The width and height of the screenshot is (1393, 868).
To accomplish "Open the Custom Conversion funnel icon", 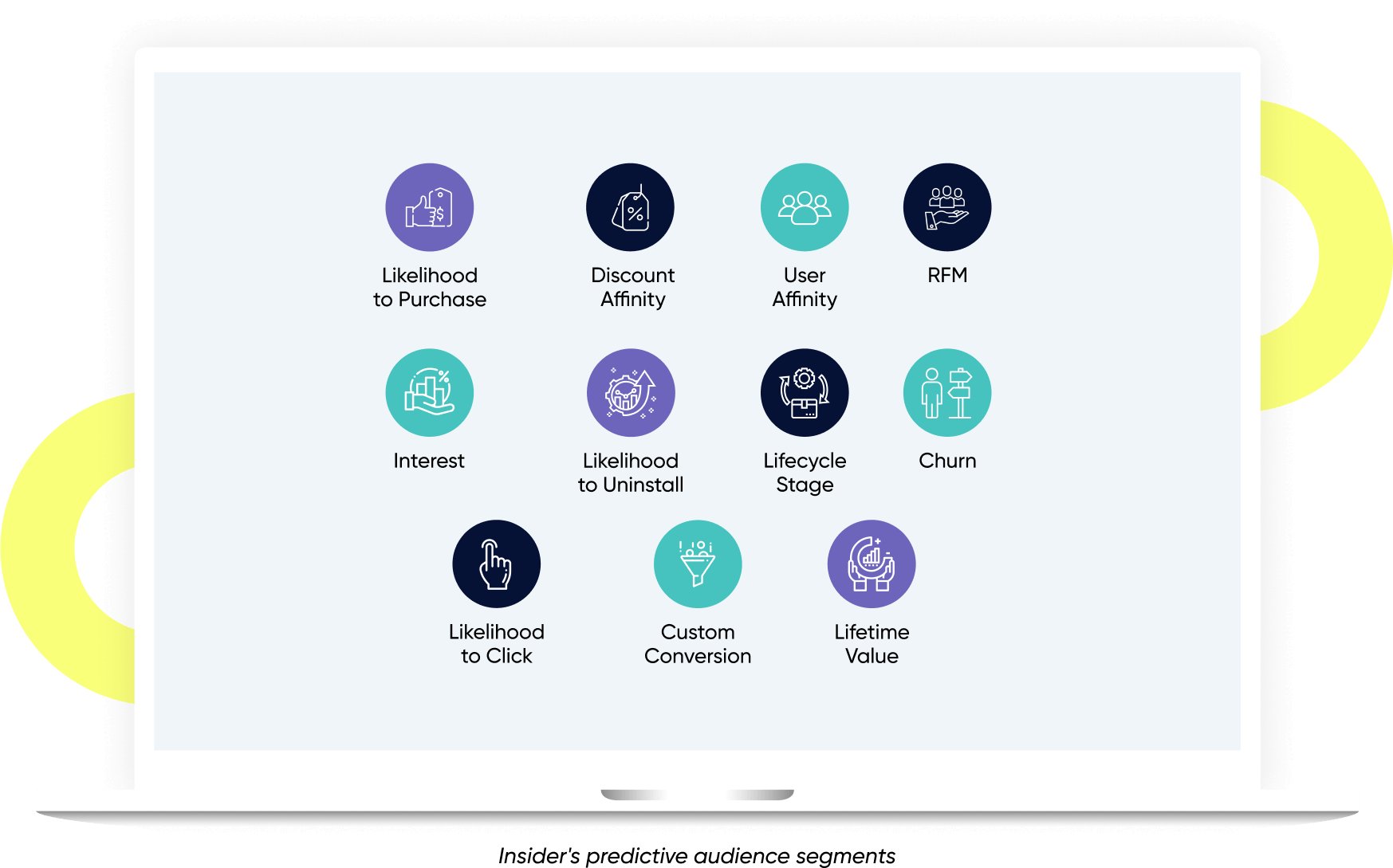I will click(x=698, y=564).
